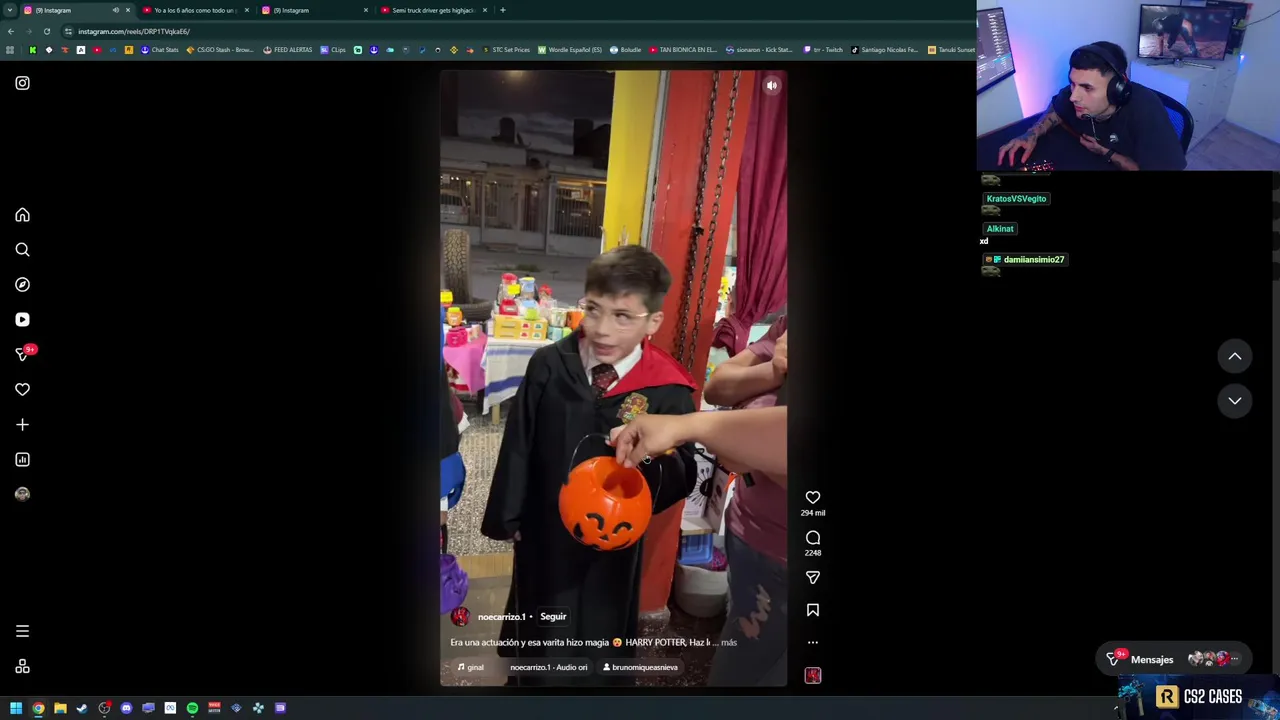Click the like count '294 mil'

pyautogui.click(x=813, y=513)
